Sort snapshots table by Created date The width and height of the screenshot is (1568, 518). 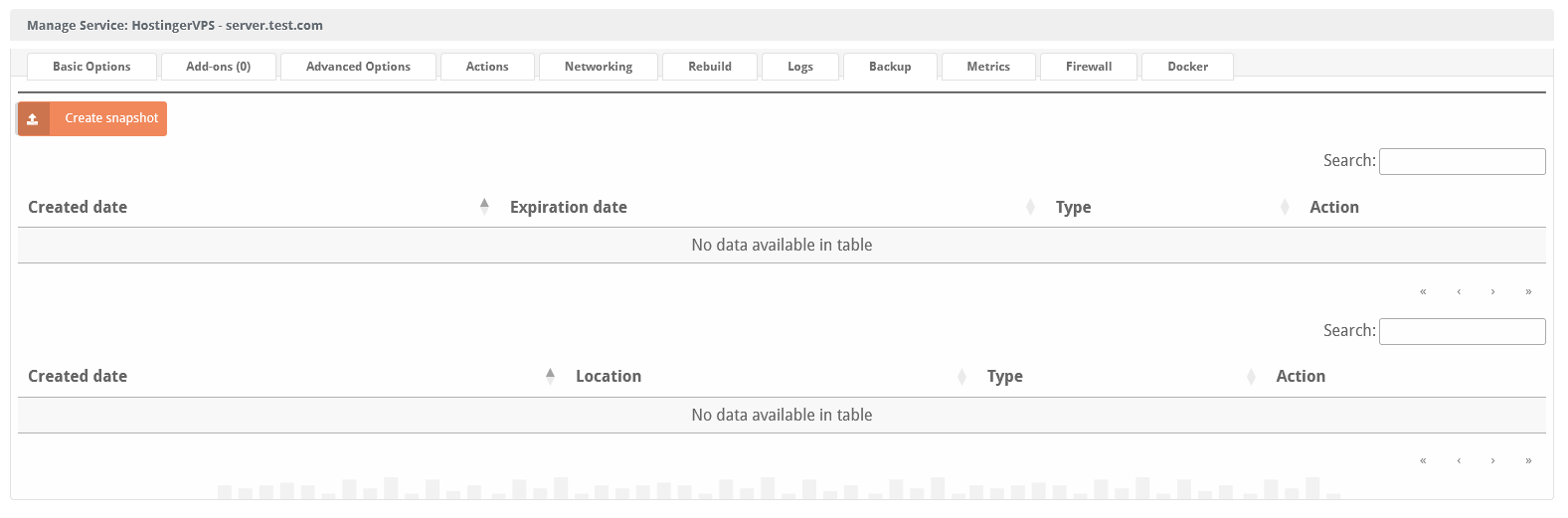point(259,207)
